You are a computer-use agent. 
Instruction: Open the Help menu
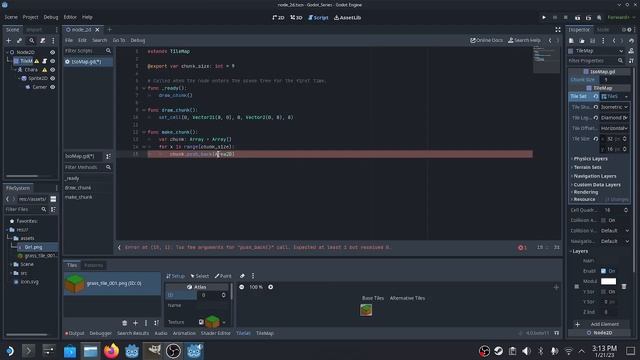87,17
